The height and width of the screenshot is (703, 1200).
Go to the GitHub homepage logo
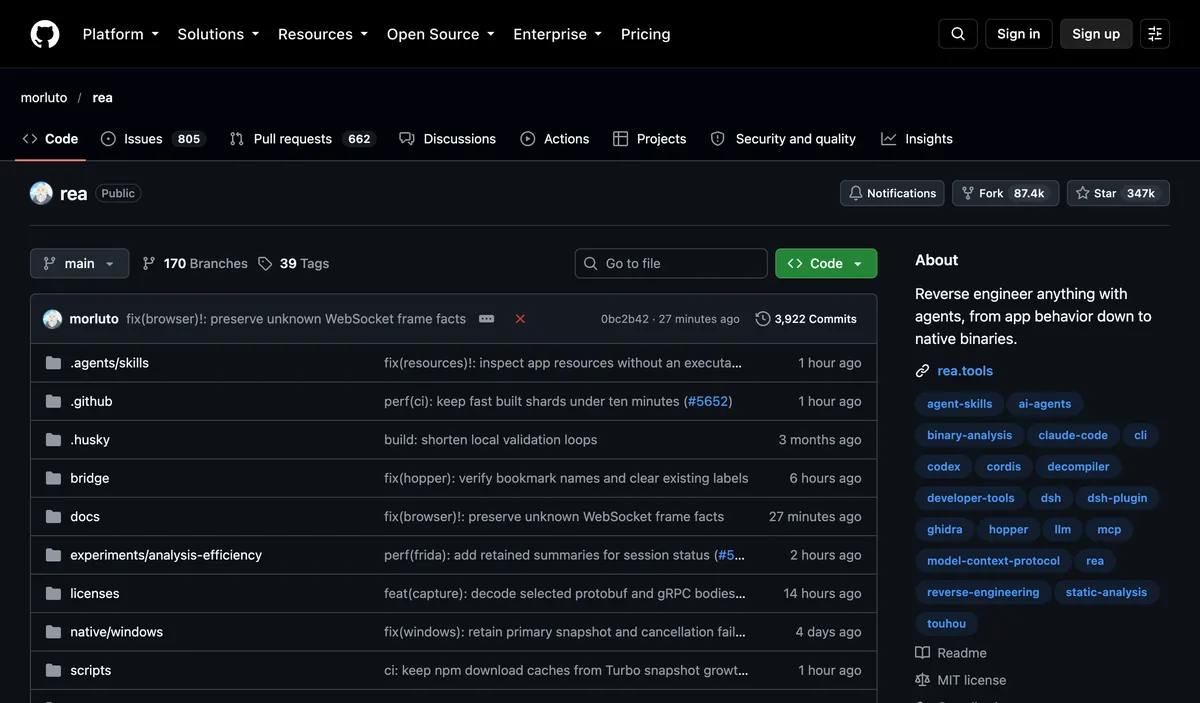[x=45, y=34]
